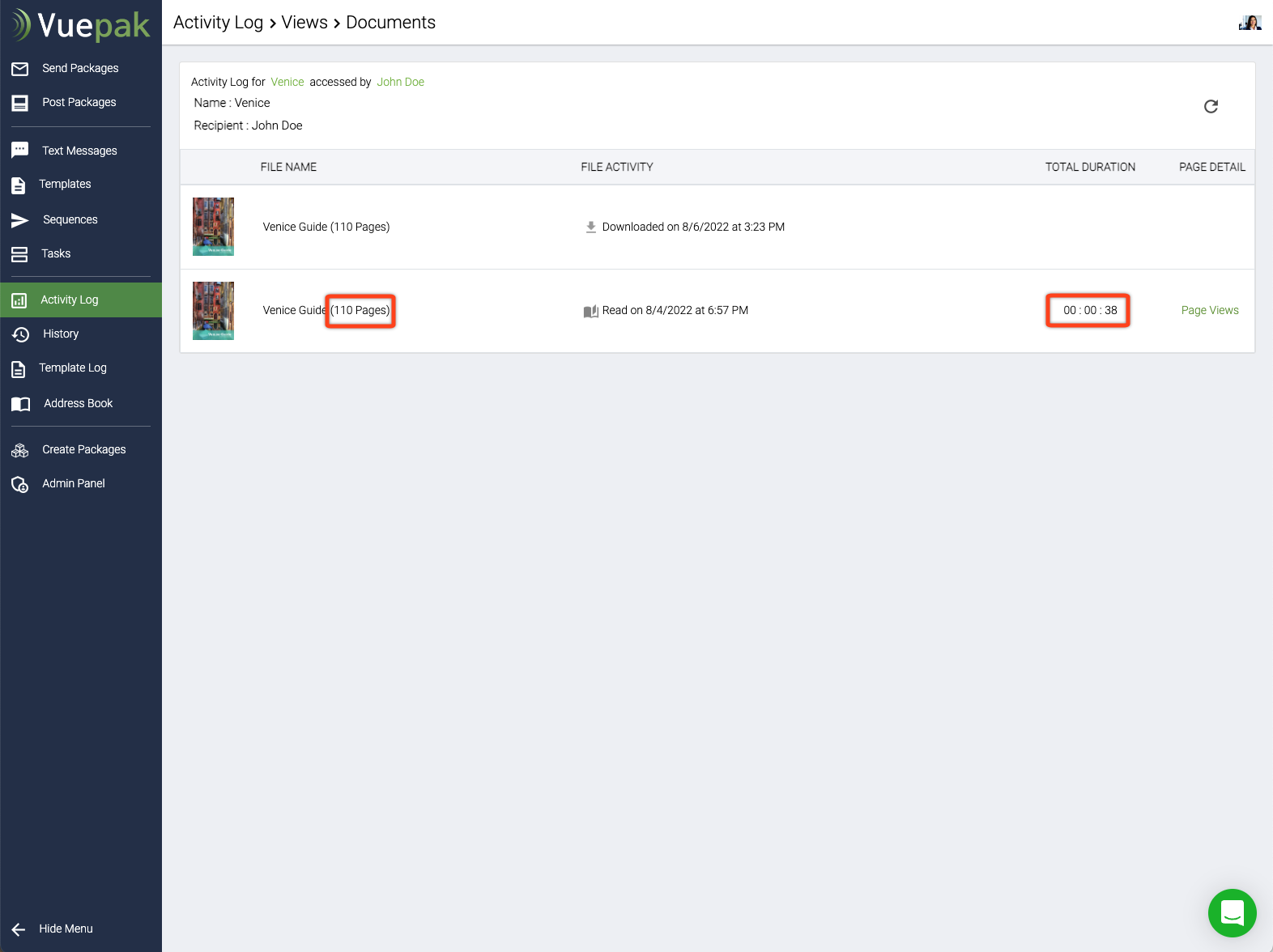Select Activity Log menu item
The width and height of the screenshot is (1273, 952).
(x=70, y=300)
